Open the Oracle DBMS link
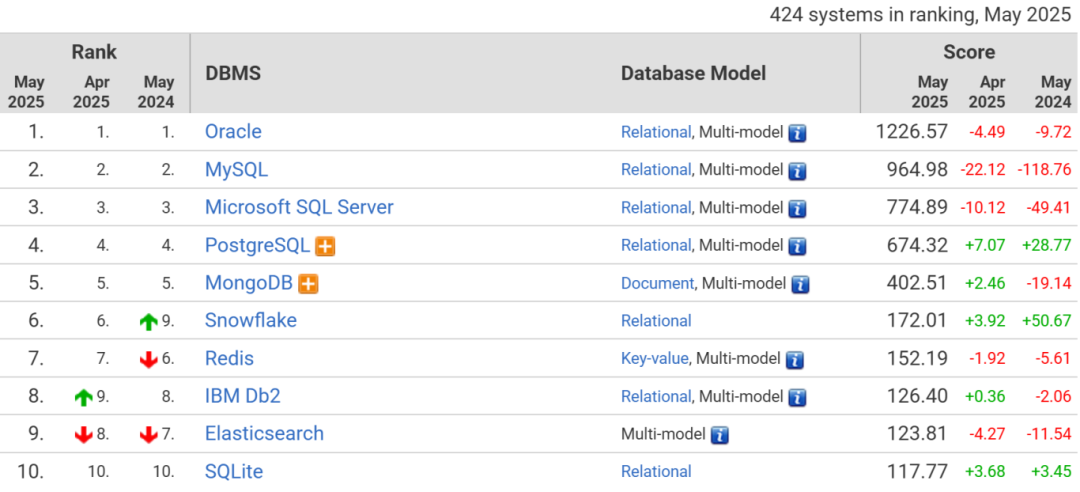 [233, 131]
